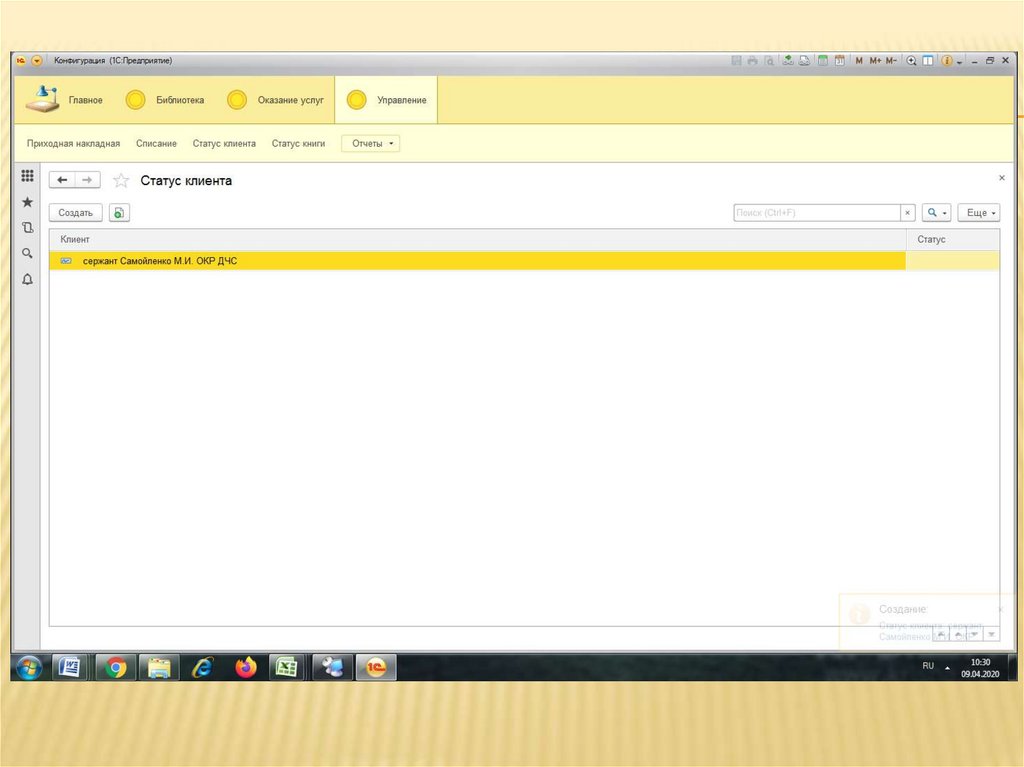The height and width of the screenshot is (767, 1024).
Task: Close the Статус клиента form with x
Action: click(x=1002, y=178)
